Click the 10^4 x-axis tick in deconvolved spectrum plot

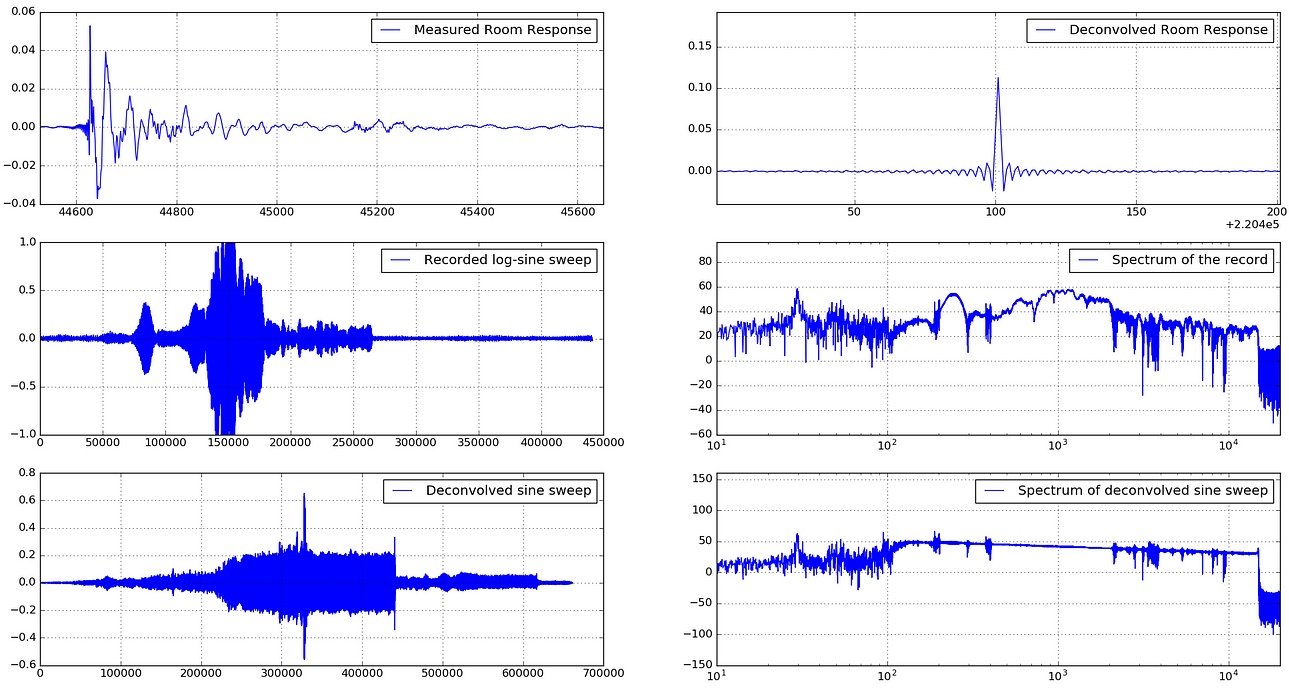pos(1227,675)
